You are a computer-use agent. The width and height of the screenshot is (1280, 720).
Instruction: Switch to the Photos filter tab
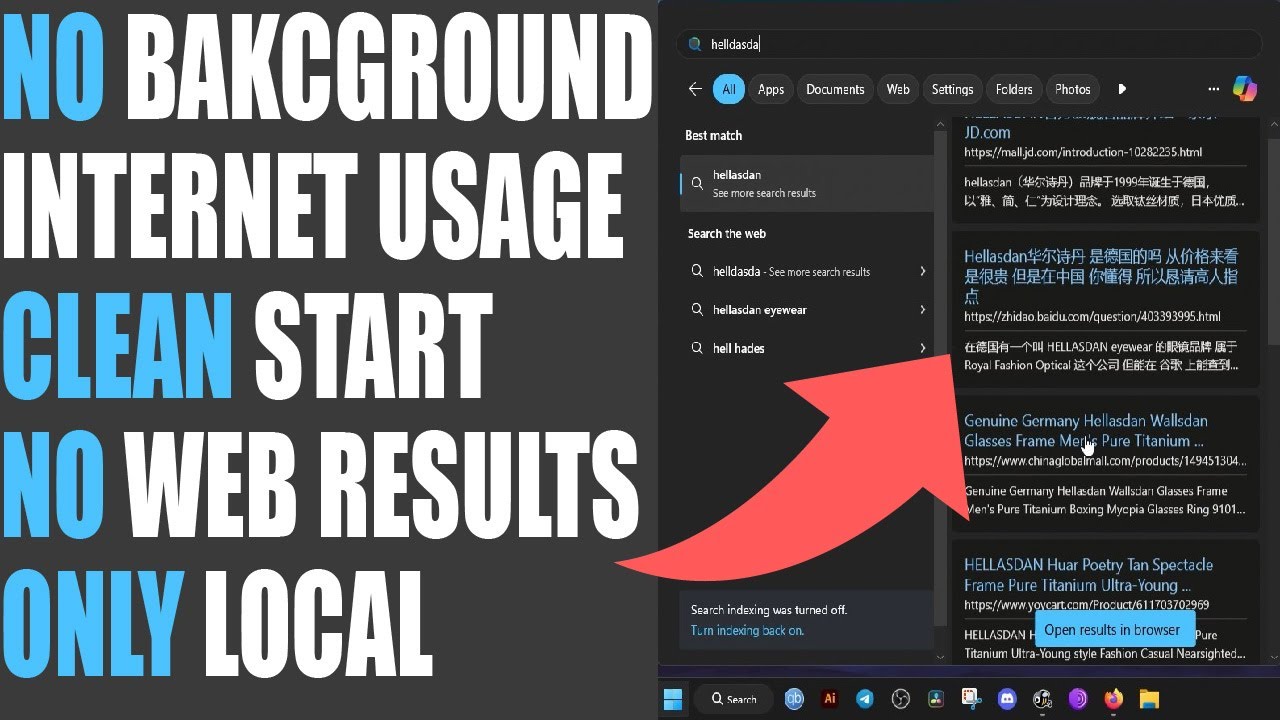(x=1073, y=89)
